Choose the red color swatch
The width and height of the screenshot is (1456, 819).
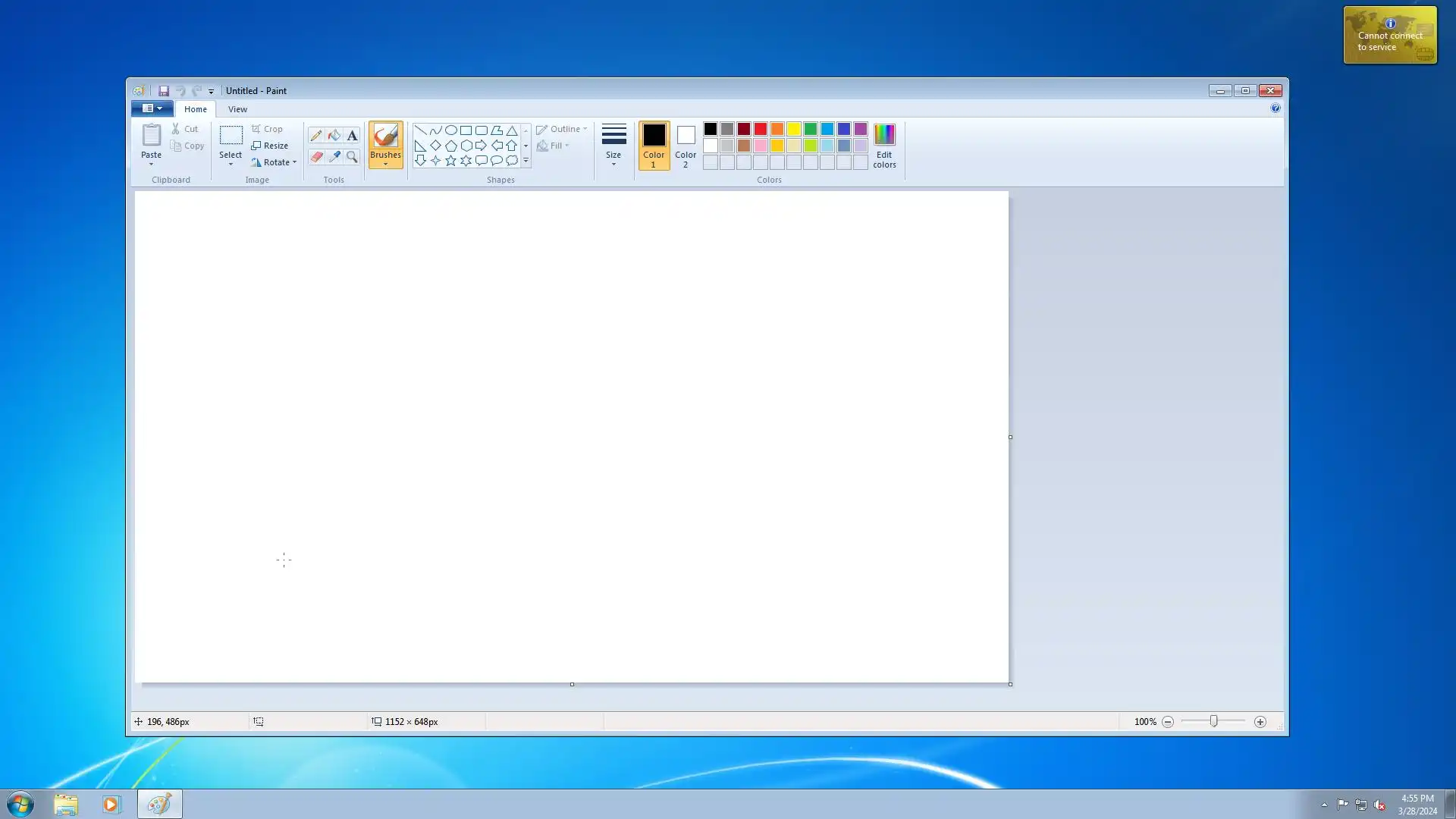pos(761,129)
